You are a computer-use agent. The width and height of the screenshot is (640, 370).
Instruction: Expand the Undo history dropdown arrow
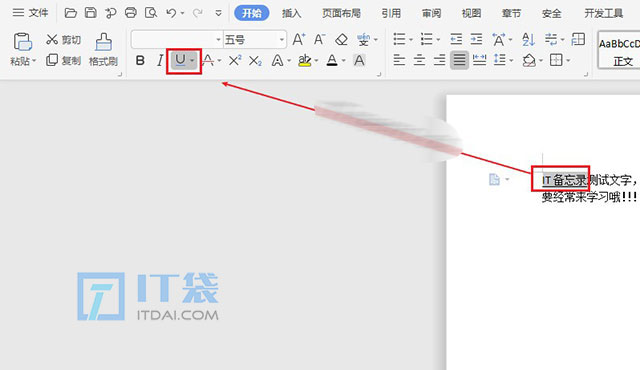182,13
